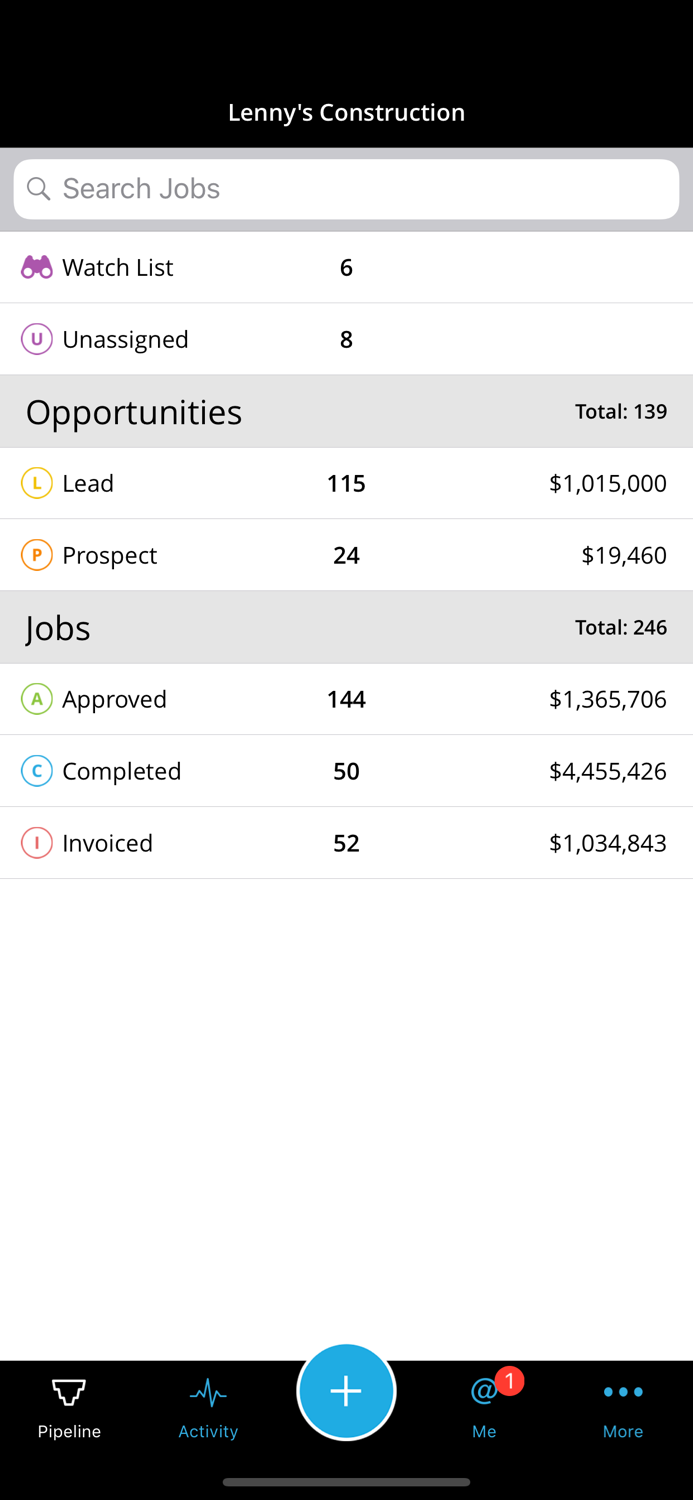
Task: Tap the blue plus button
Action: tap(346, 1391)
